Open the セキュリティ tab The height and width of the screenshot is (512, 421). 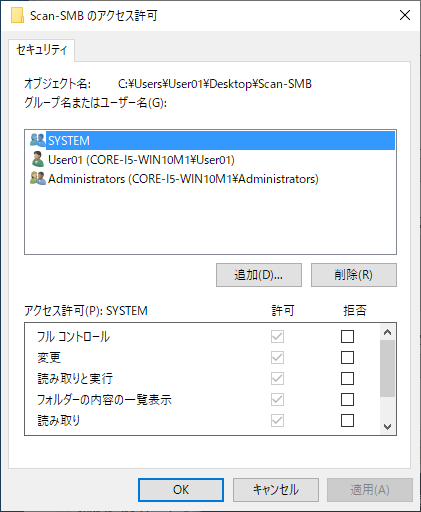point(42,50)
